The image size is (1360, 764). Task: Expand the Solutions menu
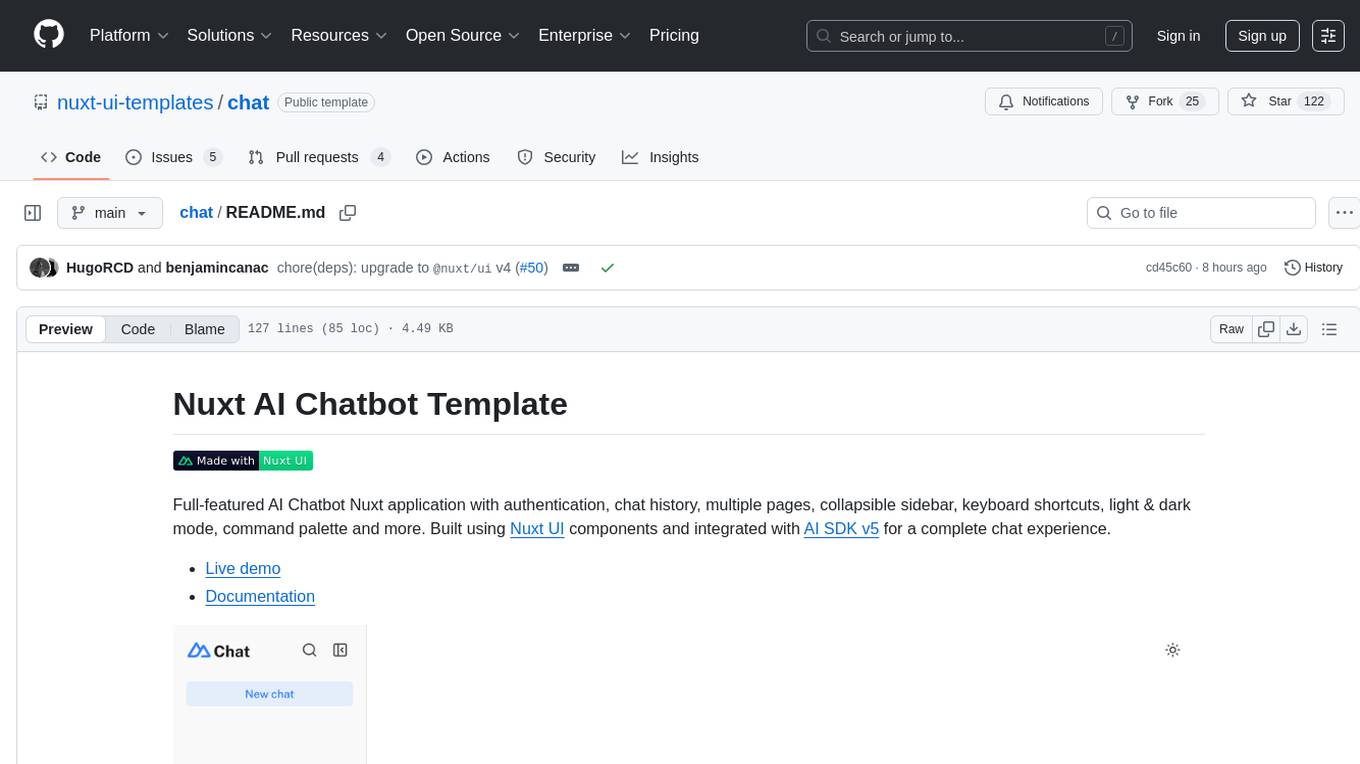[x=230, y=35]
